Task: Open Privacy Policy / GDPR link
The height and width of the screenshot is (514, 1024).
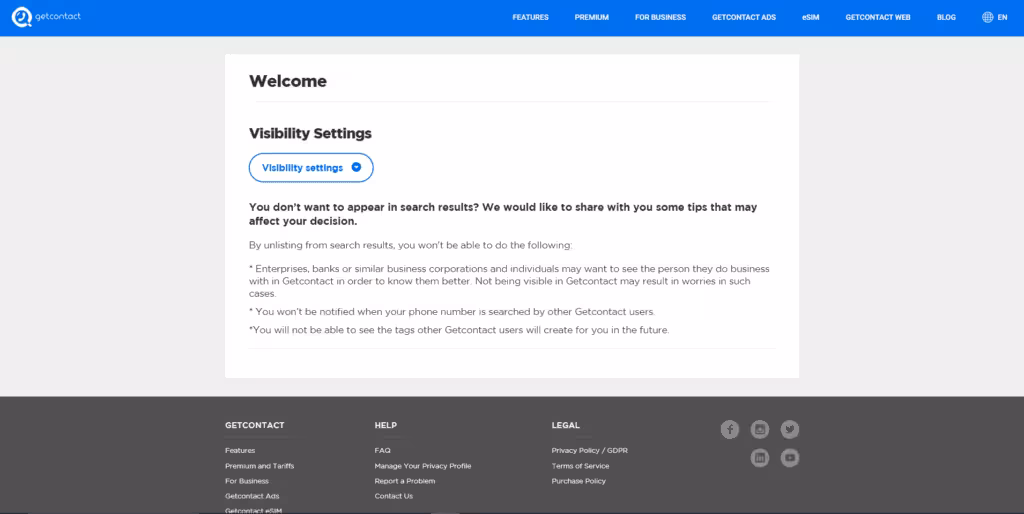Action: 590,451
